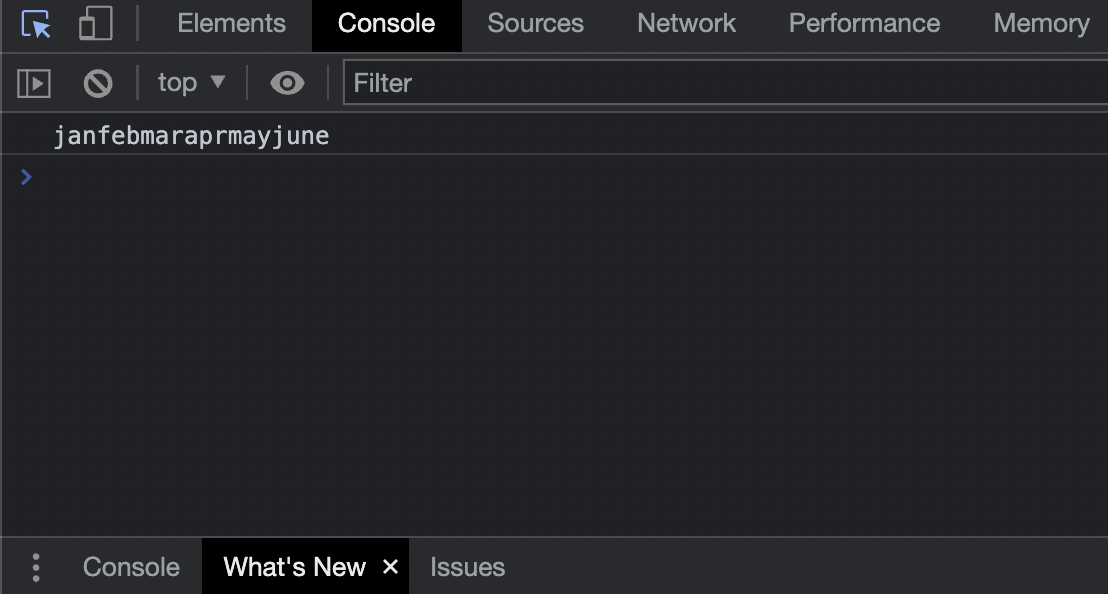Select the Console tab in top bar
The image size is (1108, 594).
tap(387, 25)
